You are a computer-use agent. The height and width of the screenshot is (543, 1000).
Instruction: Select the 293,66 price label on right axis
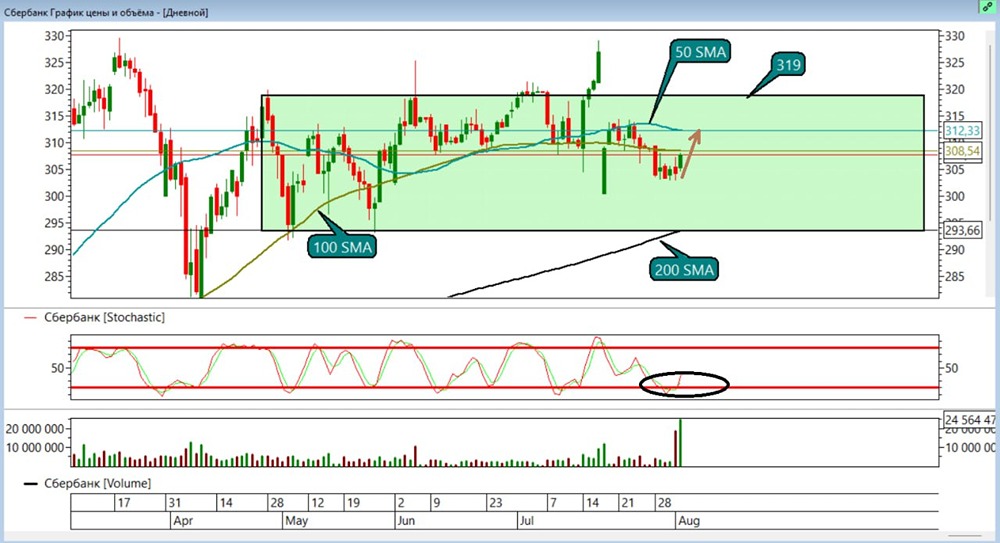[x=962, y=230]
